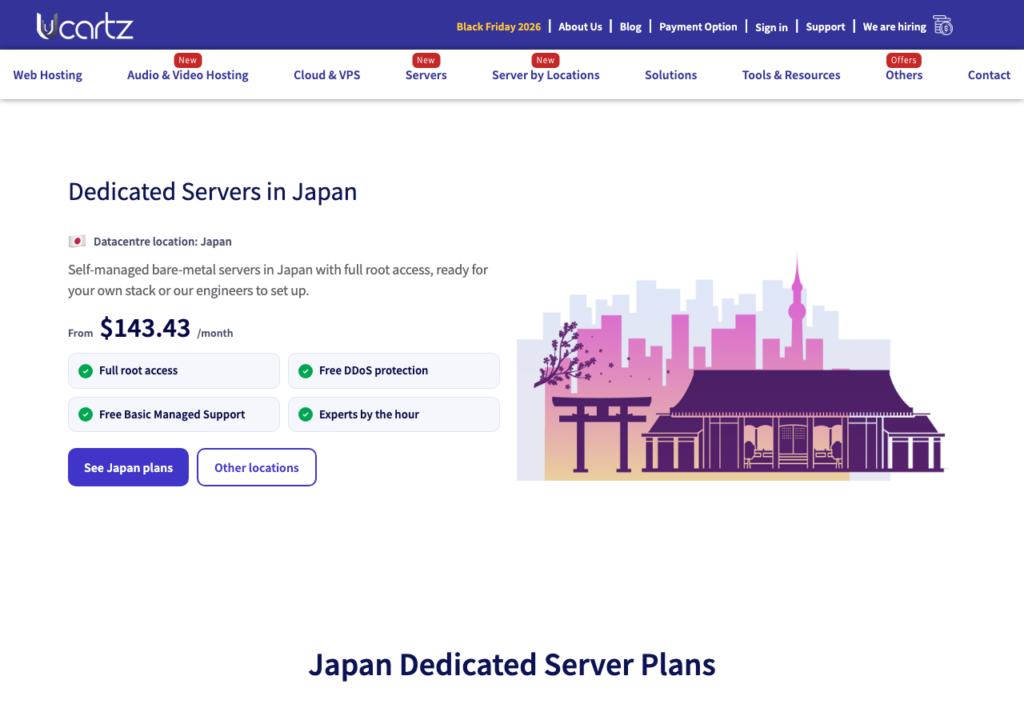Open the Cloud & VPS menu
This screenshot has width=1024, height=720.
[327, 75]
